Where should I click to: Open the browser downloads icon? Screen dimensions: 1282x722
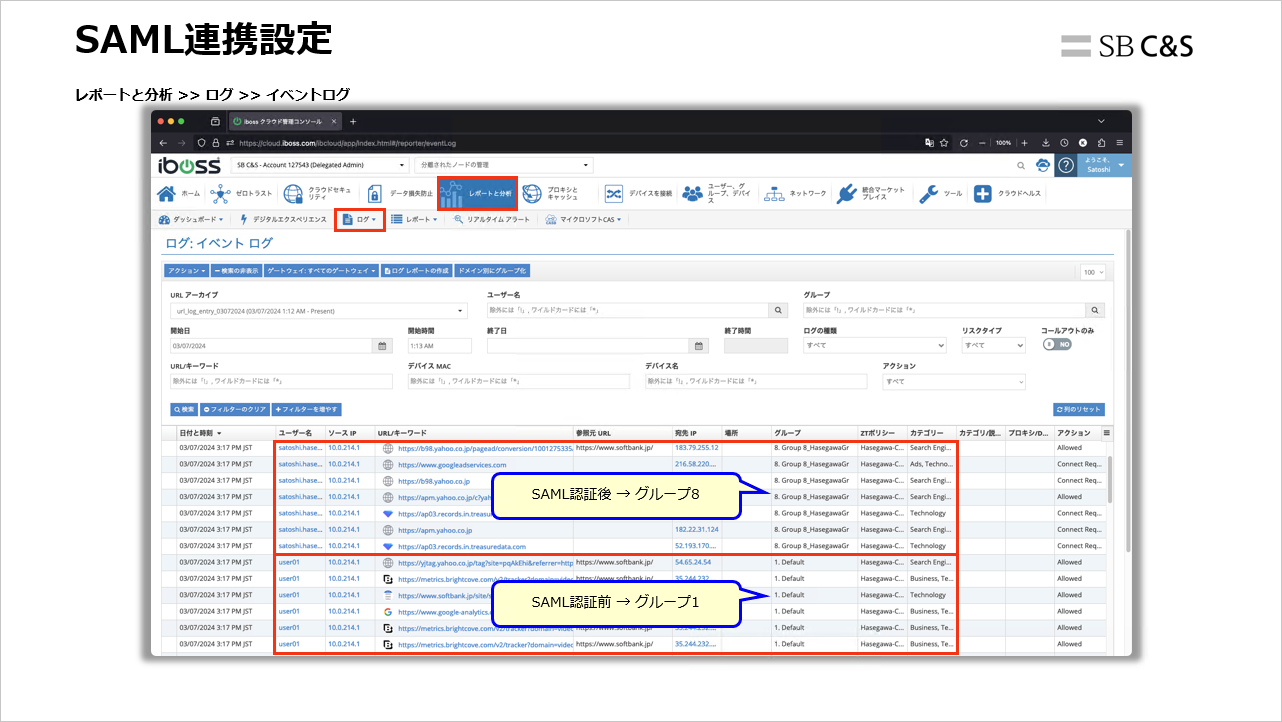[1046, 143]
